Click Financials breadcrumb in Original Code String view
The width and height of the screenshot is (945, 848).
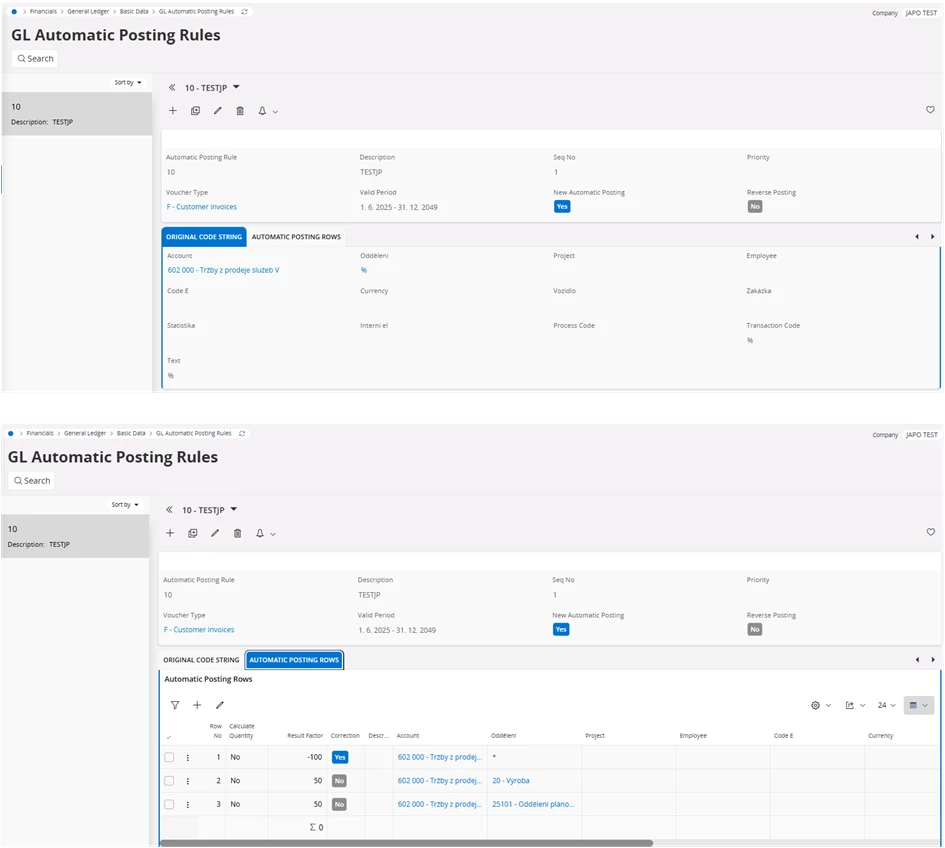43,11
